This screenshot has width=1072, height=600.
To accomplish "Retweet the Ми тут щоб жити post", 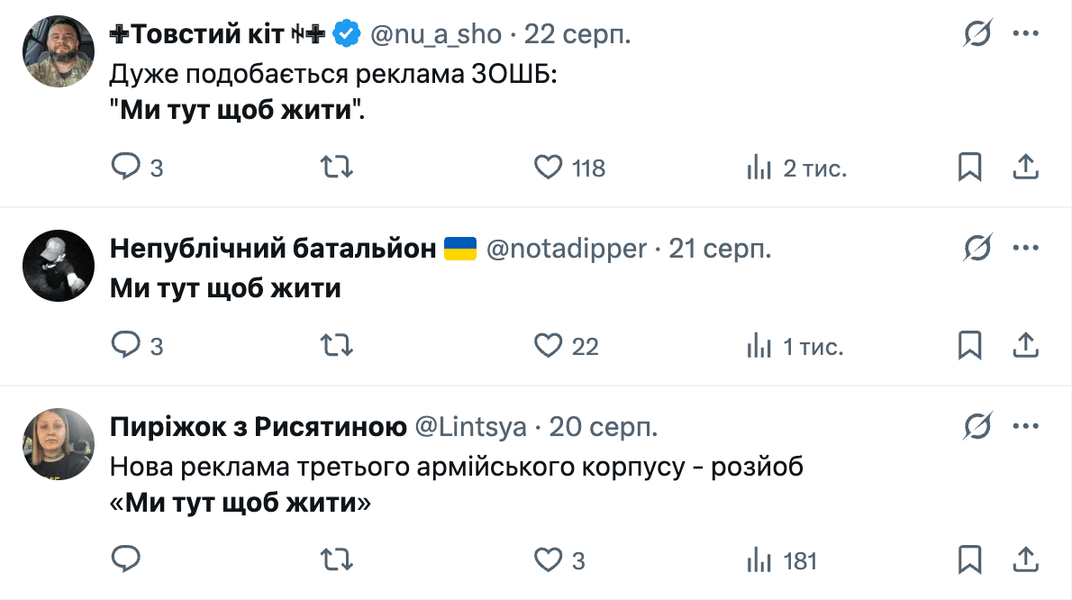I will coord(336,345).
